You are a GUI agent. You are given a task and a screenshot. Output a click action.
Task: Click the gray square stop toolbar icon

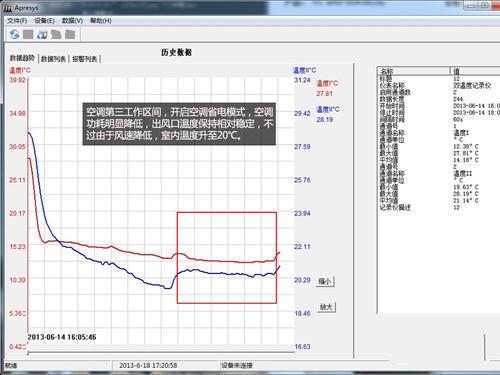(x=28, y=34)
